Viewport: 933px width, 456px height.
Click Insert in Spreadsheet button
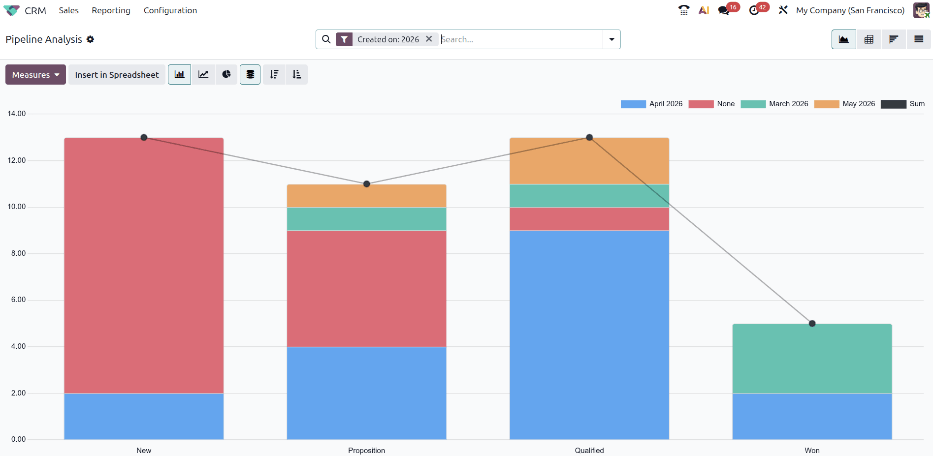[x=117, y=75]
